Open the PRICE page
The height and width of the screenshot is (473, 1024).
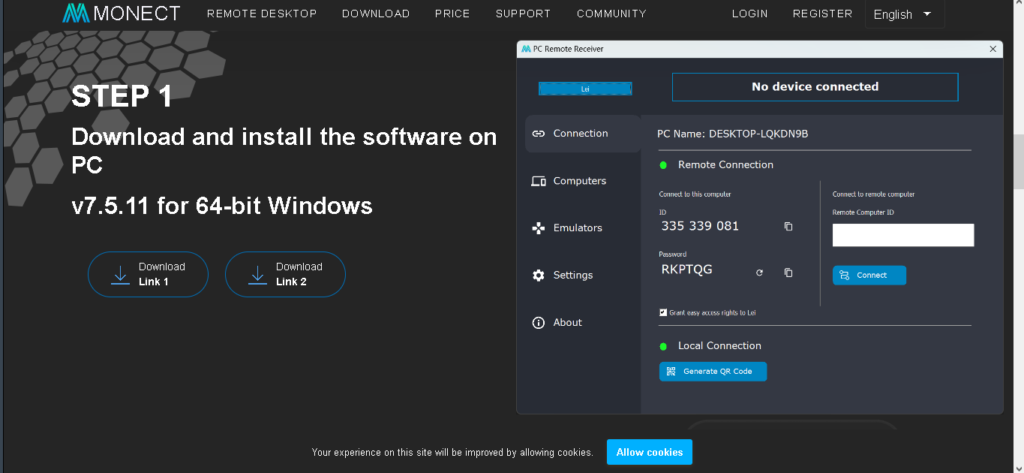click(x=453, y=14)
